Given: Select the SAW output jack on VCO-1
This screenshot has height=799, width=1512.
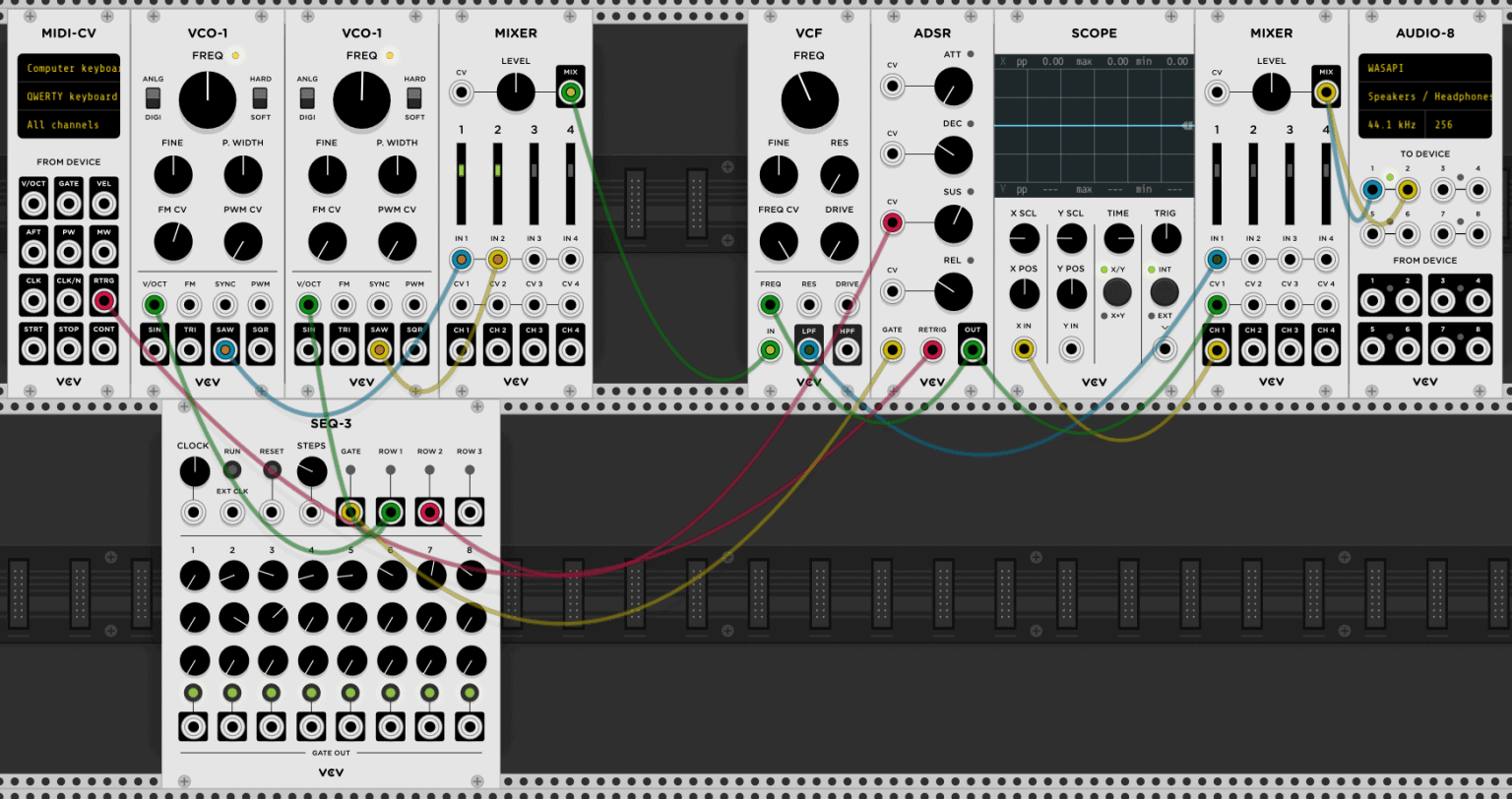Looking at the screenshot, I should [225, 346].
